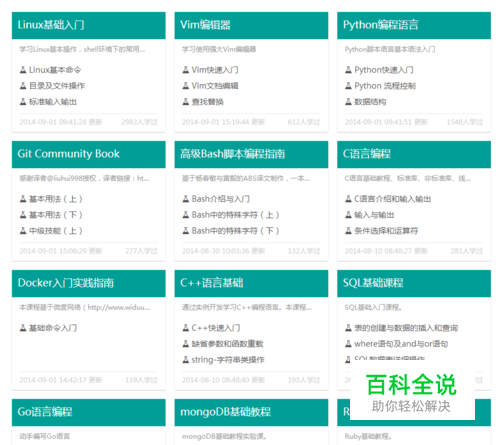Open the C语言介绍和输入输出 lesson
500x445 pixels.
point(393,199)
